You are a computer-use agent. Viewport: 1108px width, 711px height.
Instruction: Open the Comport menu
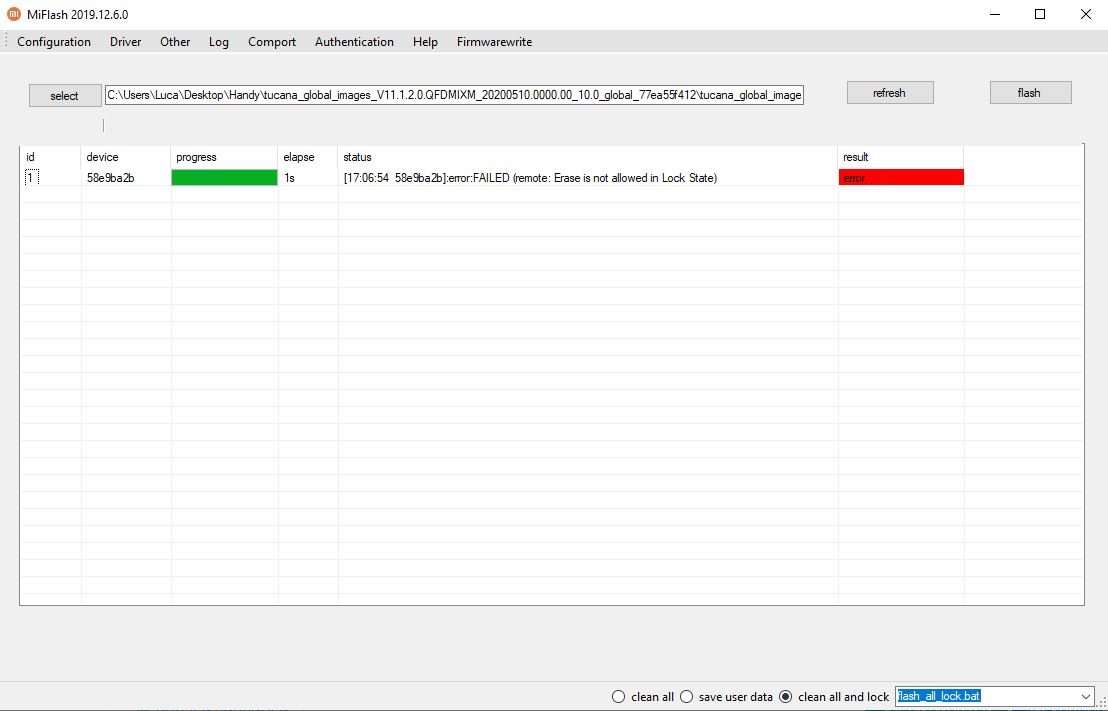click(x=271, y=42)
